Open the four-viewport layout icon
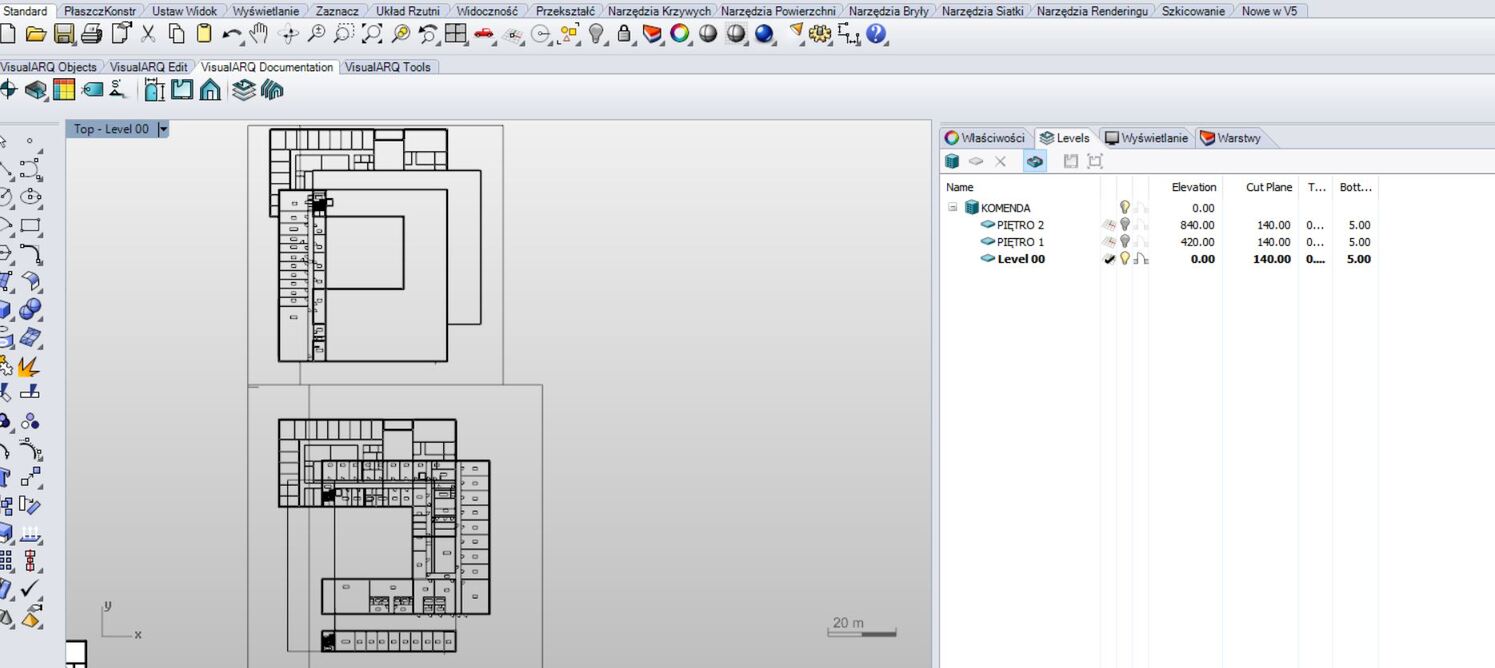 click(456, 34)
